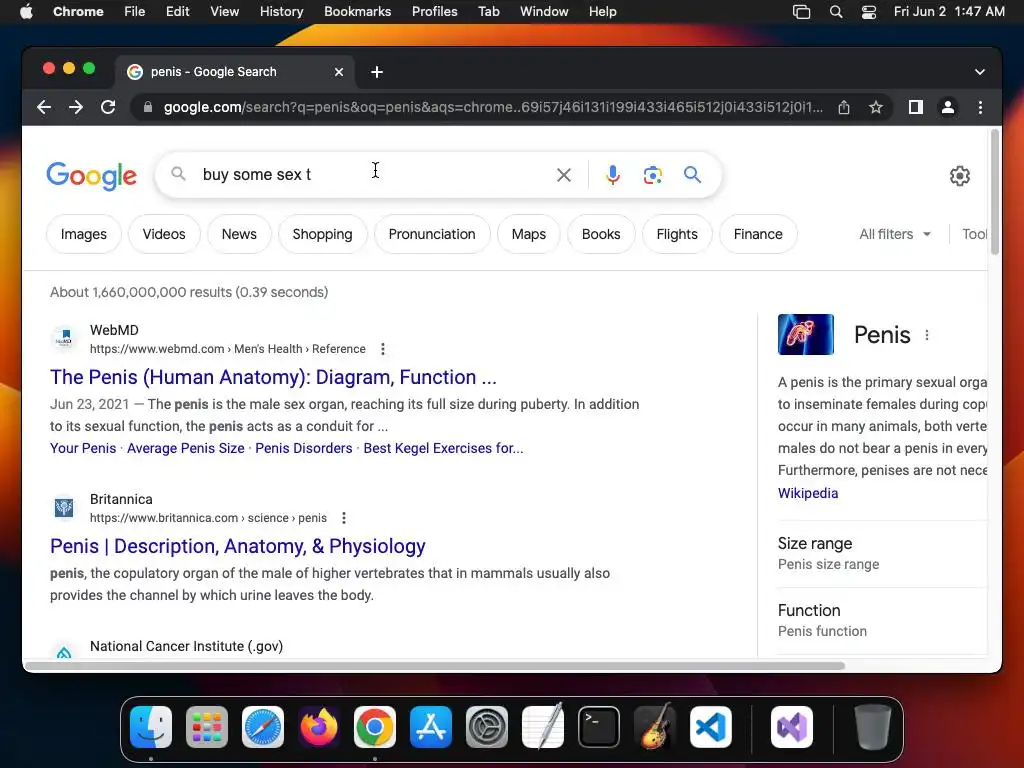Open Britannica Description, Anatomy, & Physiology link
The image size is (1024, 768).
click(x=238, y=546)
